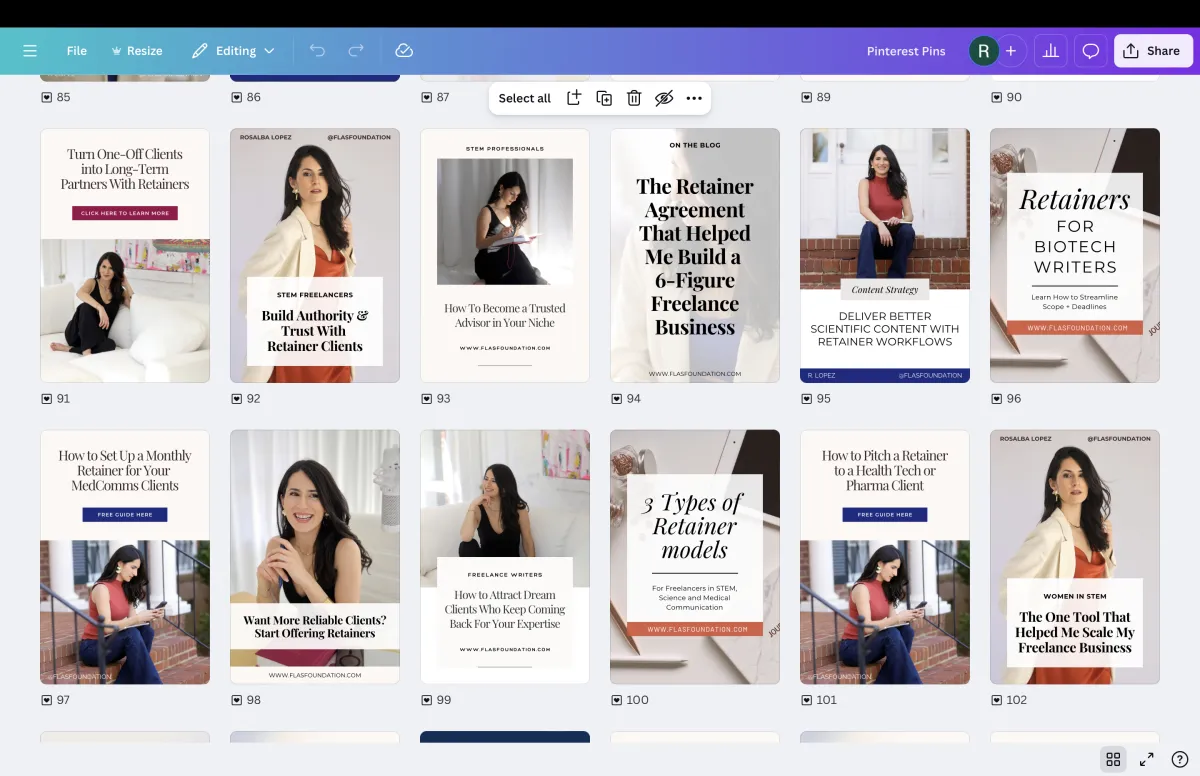Hide page with crossed eye icon
This screenshot has height=776, width=1200.
click(664, 98)
